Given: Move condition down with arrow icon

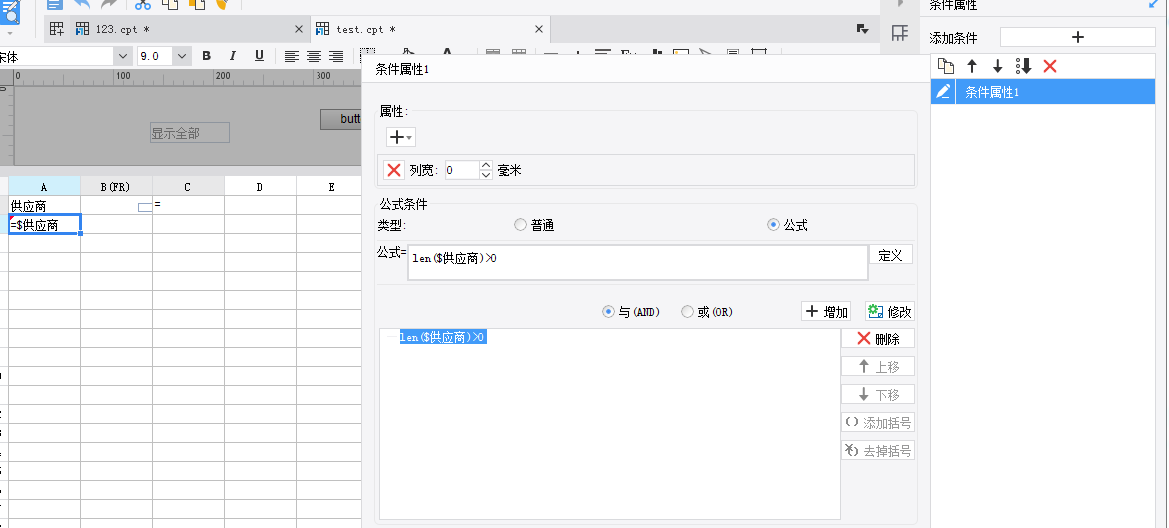Looking at the screenshot, I should point(997,66).
